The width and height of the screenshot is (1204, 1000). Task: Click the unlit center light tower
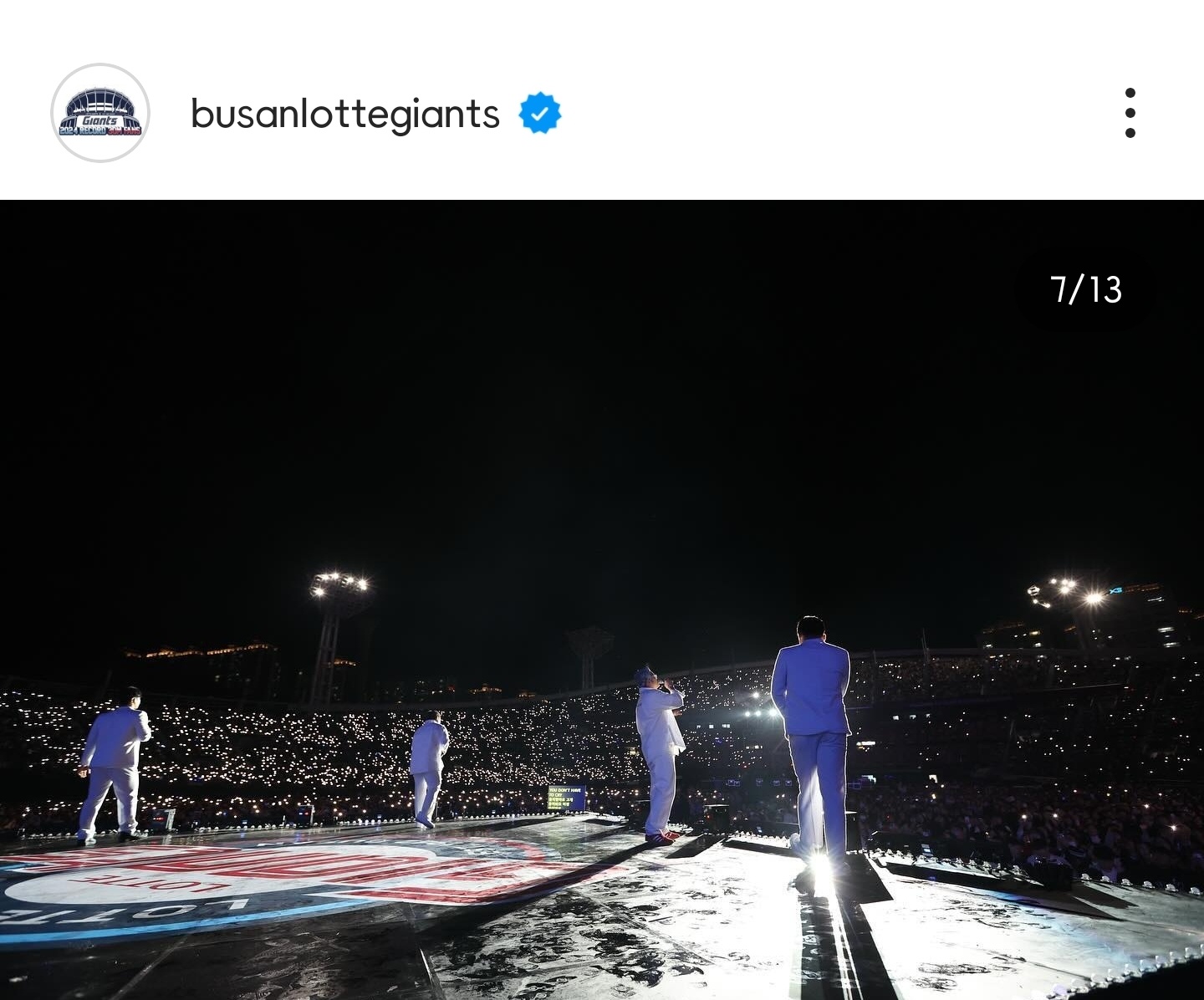[589, 656]
